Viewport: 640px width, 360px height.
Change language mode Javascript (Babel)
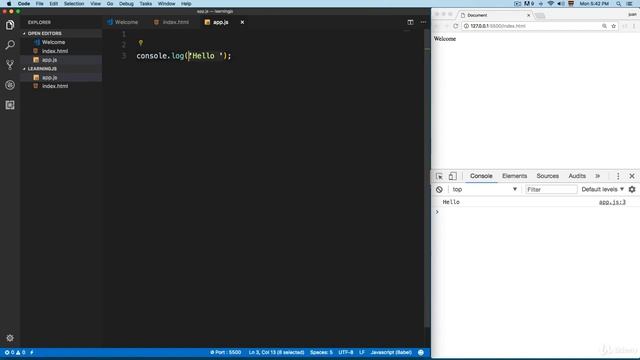[391, 352]
